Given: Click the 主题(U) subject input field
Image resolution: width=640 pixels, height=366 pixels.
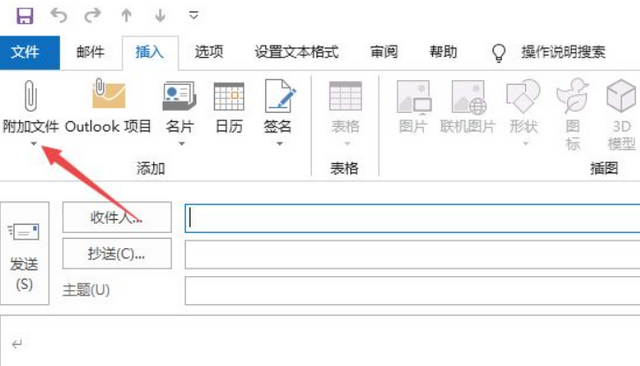Looking at the screenshot, I should (x=412, y=291).
